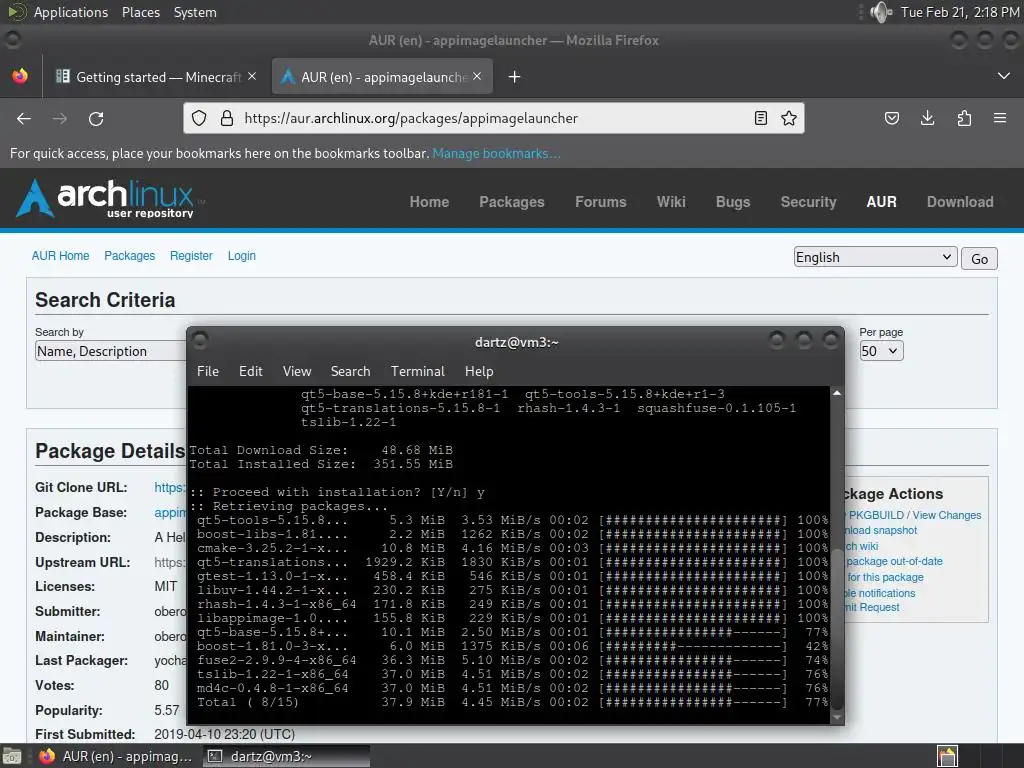
Task: Click the Manage bookmarks link
Action: (x=496, y=153)
